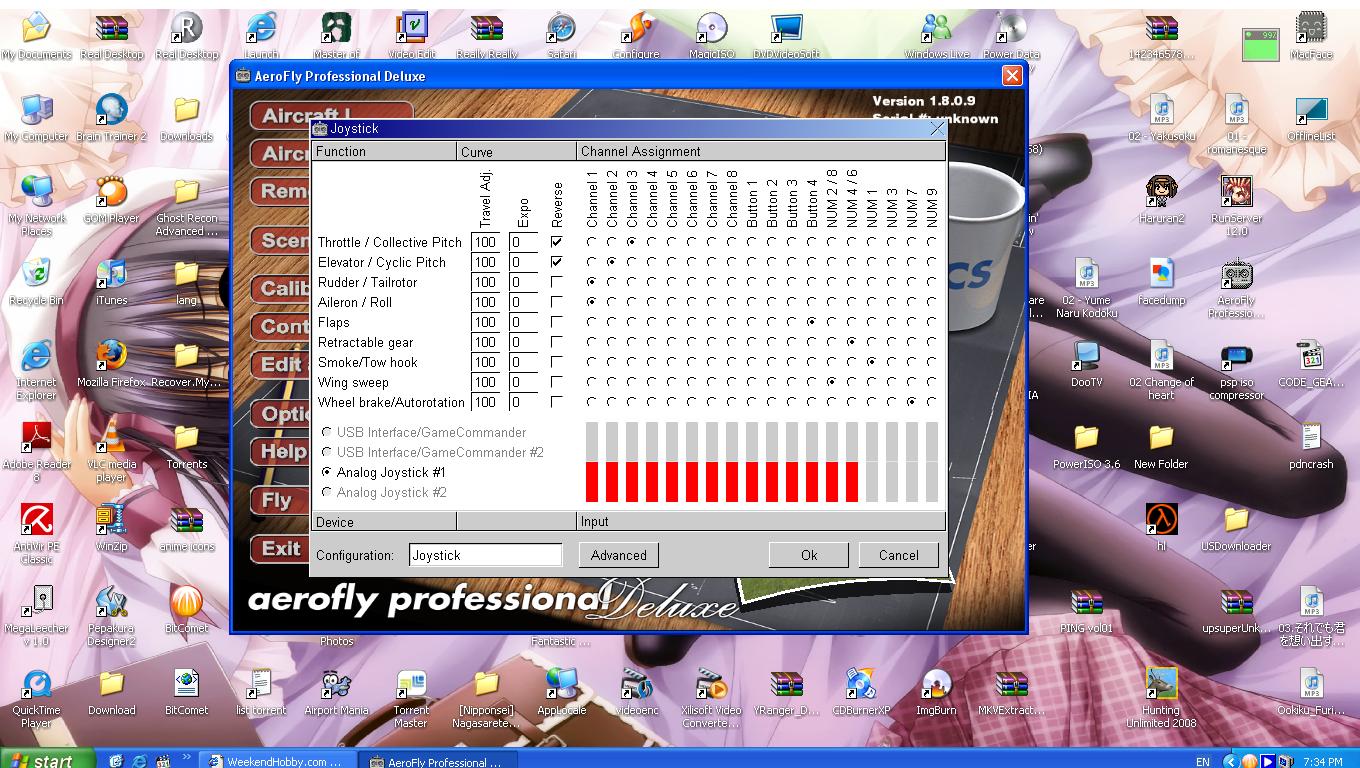This screenshot has height=768, width=1360.
Task: Focus the Travel Adj. field for Elevator
Action: point(486,262)
